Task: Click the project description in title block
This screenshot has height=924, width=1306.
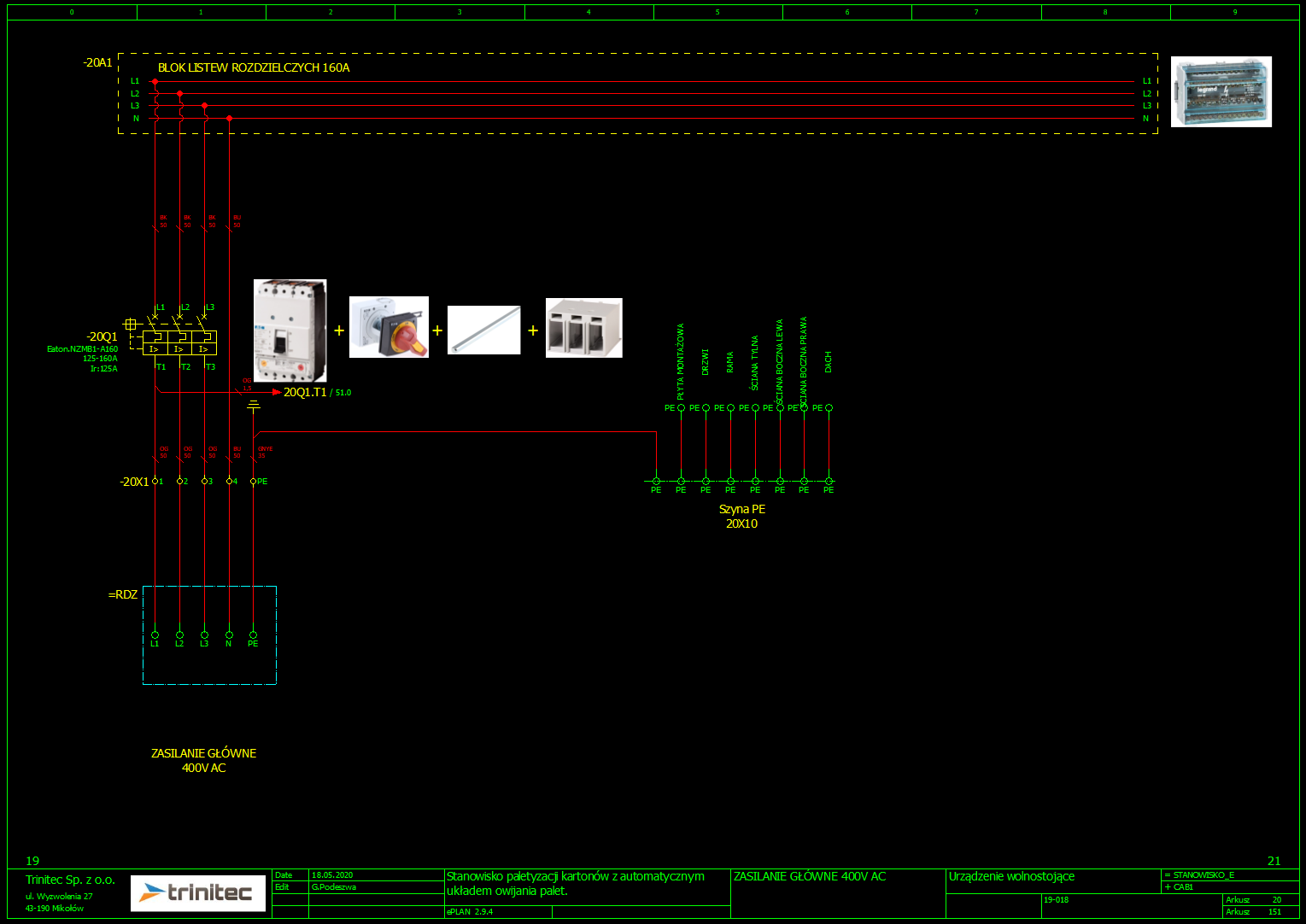Action: [575, 883]
